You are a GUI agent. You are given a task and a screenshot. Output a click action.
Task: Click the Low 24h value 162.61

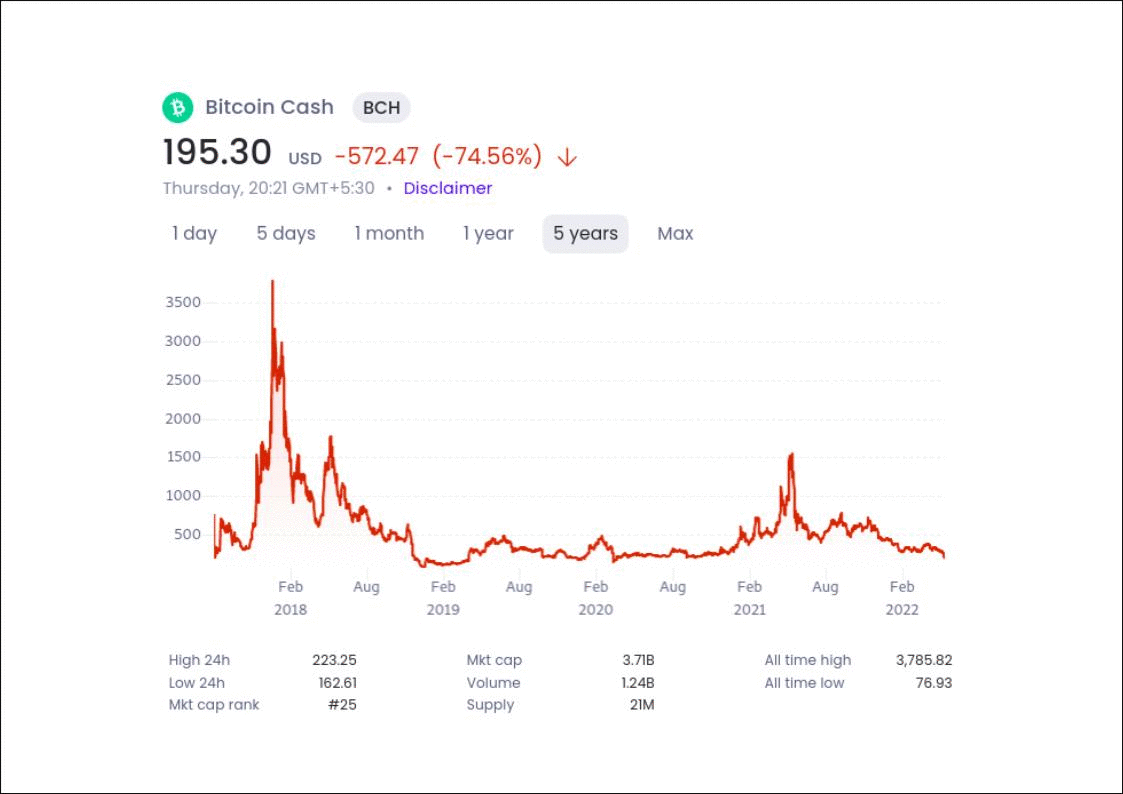pyautogui.click(x=337, y=683)
